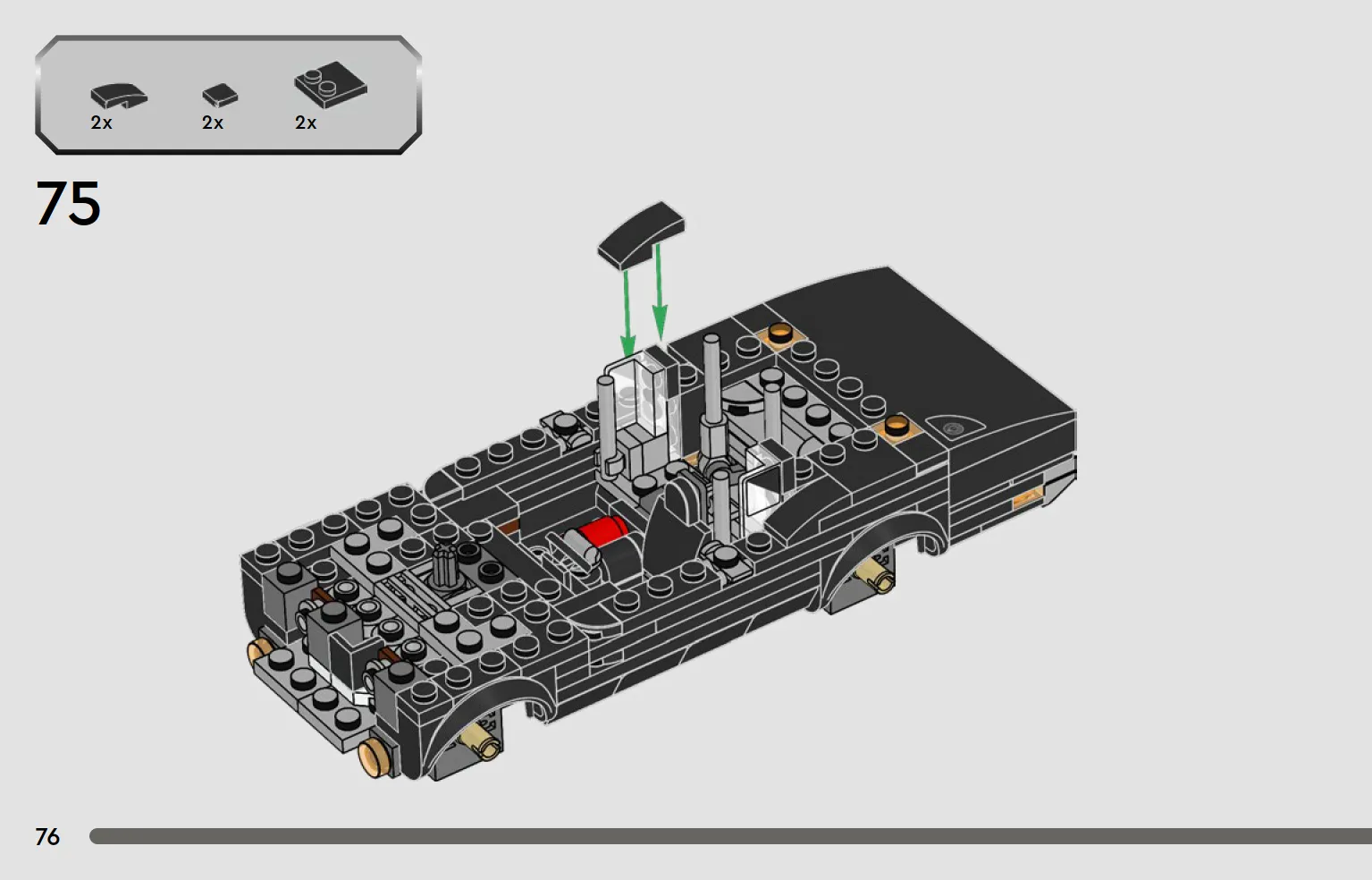This screenshot has height=880, width=1372.
Task: Click the "2x" label under the small tile
Action: tap(213, 123)
